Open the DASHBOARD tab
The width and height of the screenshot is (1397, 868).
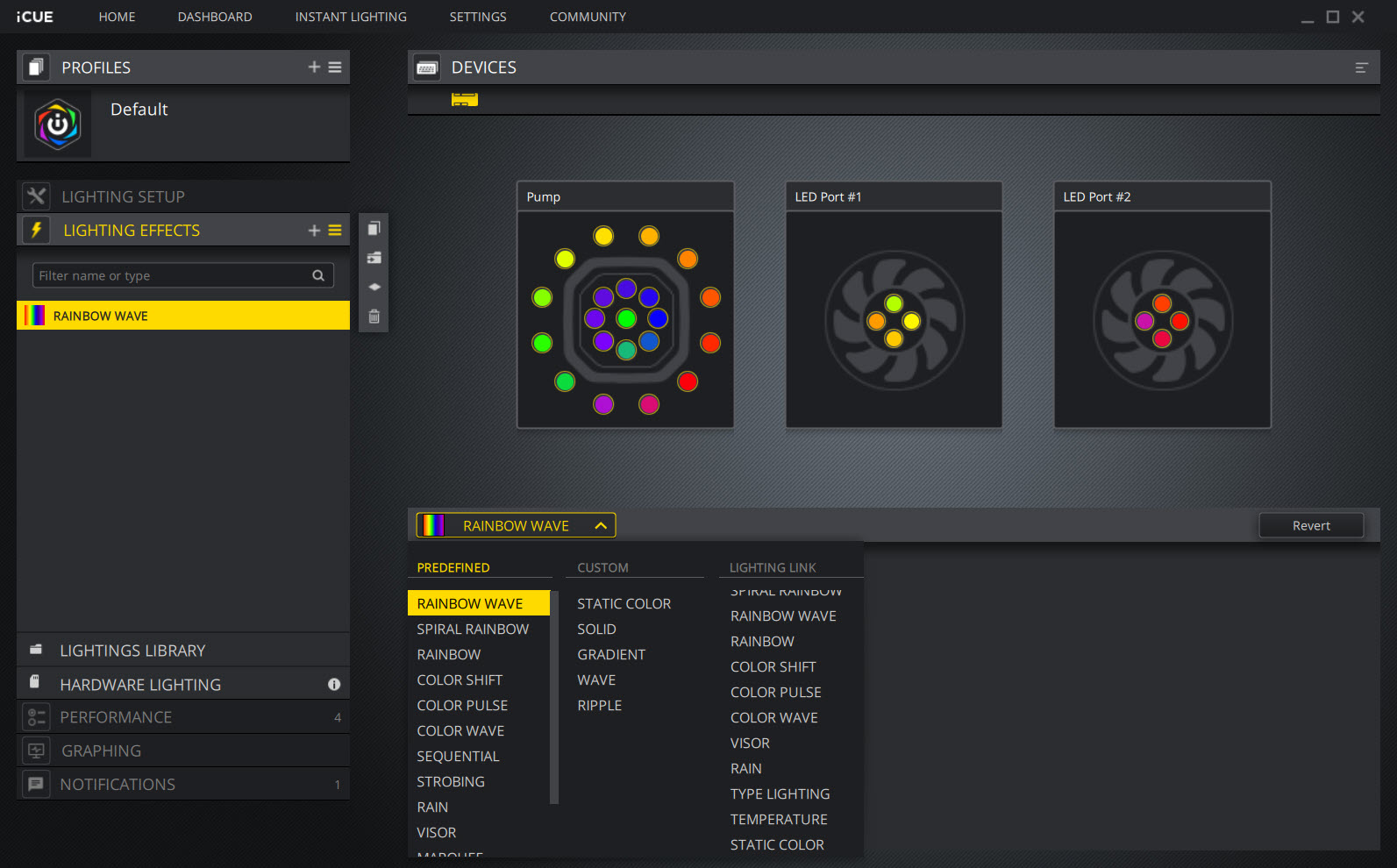tap(215, 17)
